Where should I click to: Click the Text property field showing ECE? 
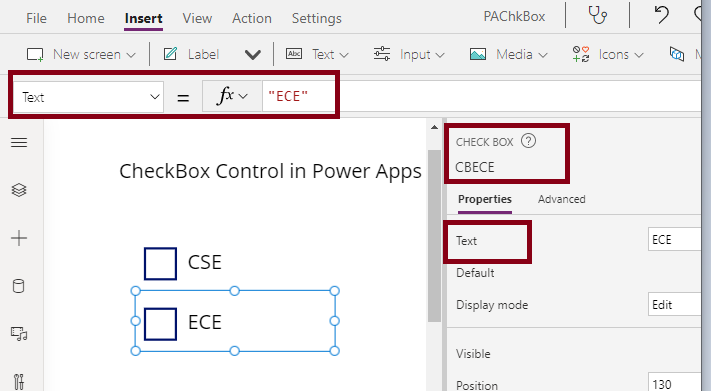pos(674,239)
